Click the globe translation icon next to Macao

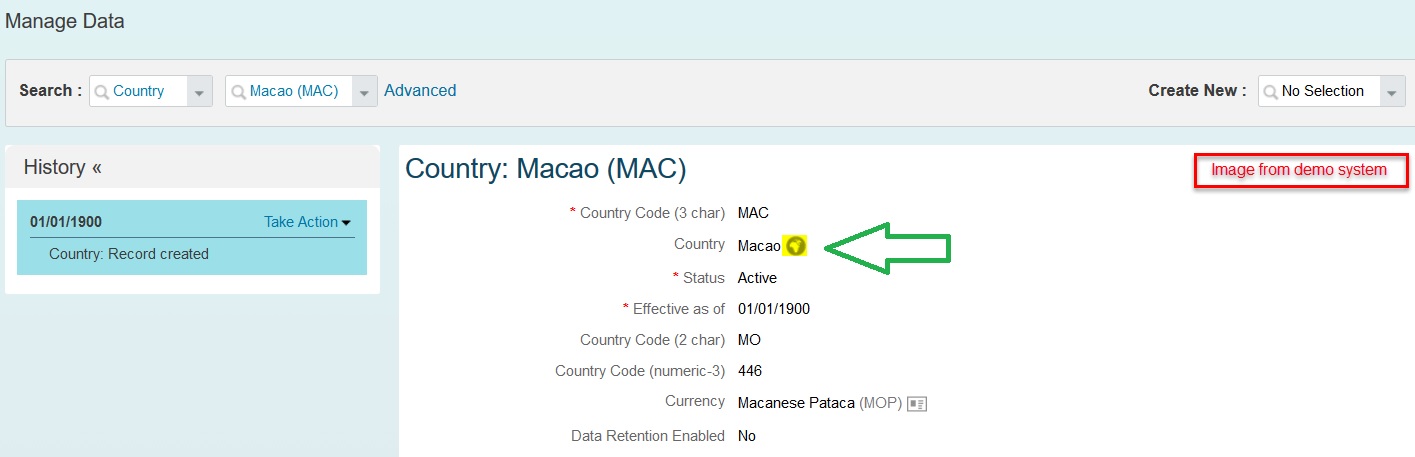(x=795, y=245)
